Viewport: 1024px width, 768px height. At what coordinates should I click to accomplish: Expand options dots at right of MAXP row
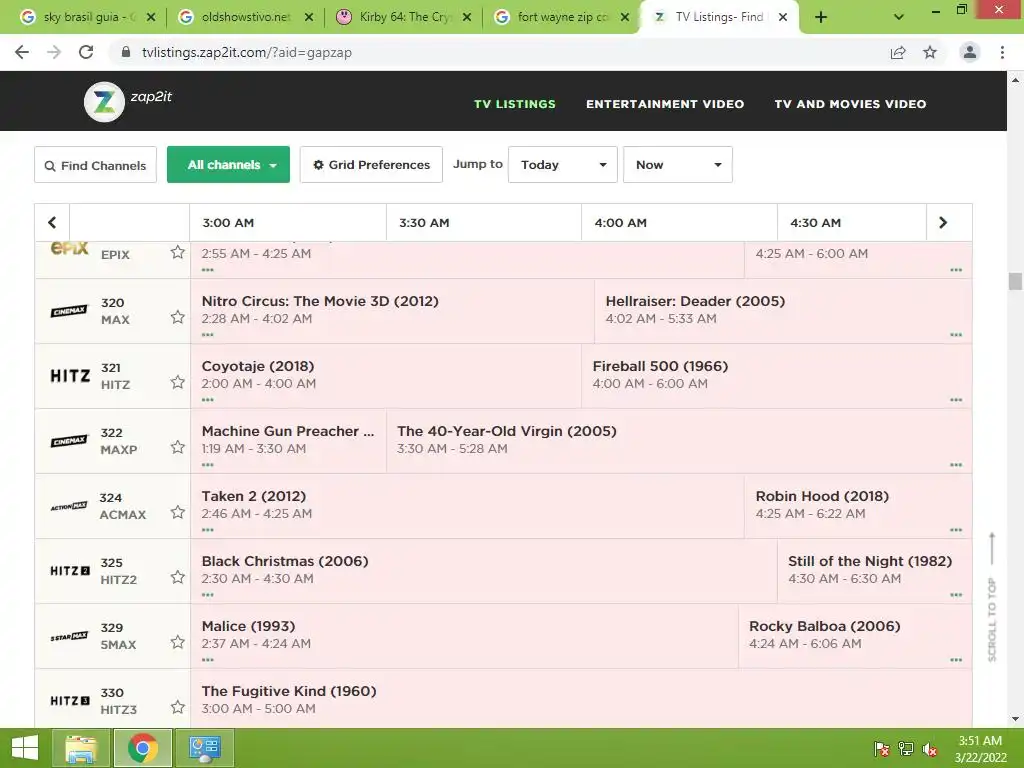[x=956, y=465]
